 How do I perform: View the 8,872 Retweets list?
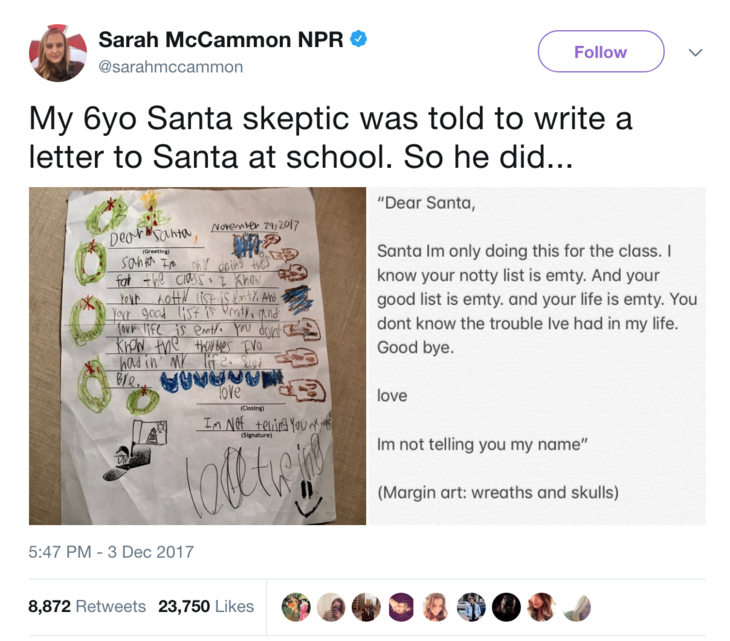point(87,606)
